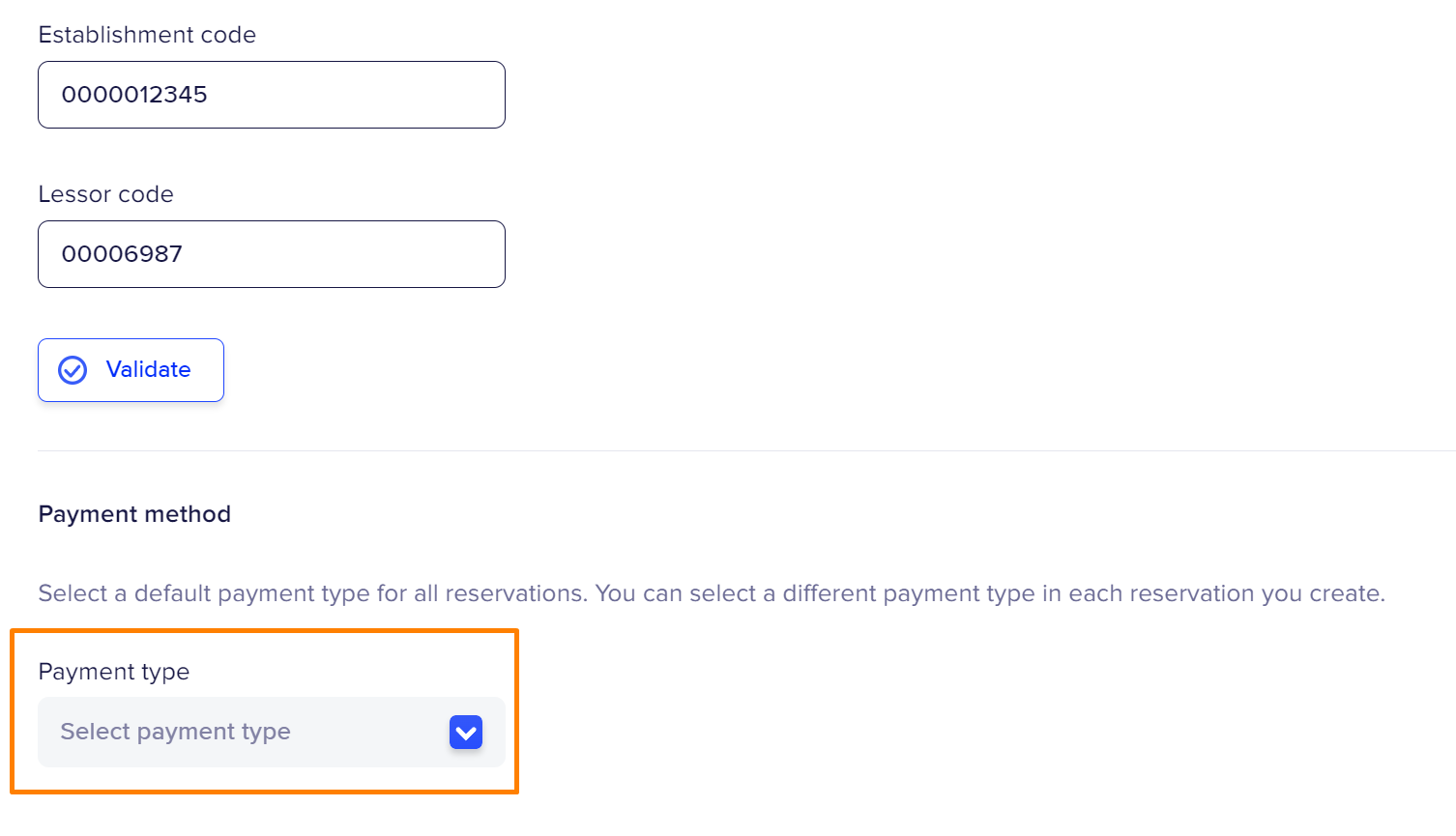The width and height of the screenshot is (1456, 836).
Task: Click the Validate button
Action: (x=131, y=370)
